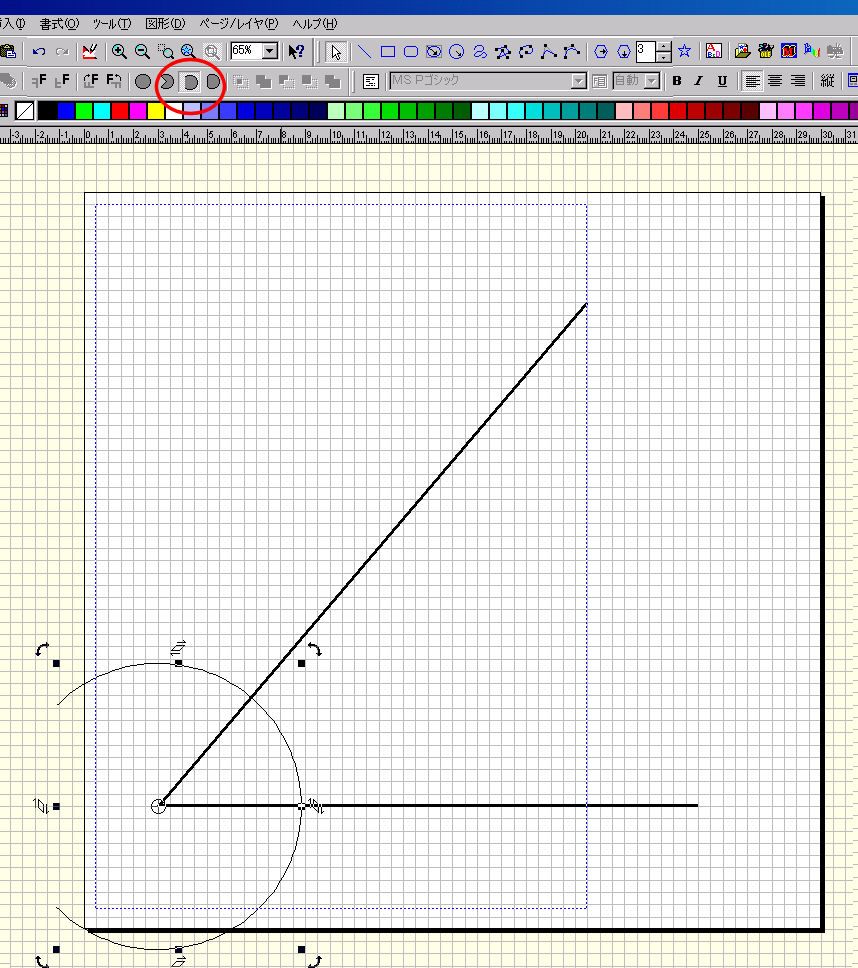Click the half-circle D-shaped arc icon

pyautogui.click(x=189, y=81)
